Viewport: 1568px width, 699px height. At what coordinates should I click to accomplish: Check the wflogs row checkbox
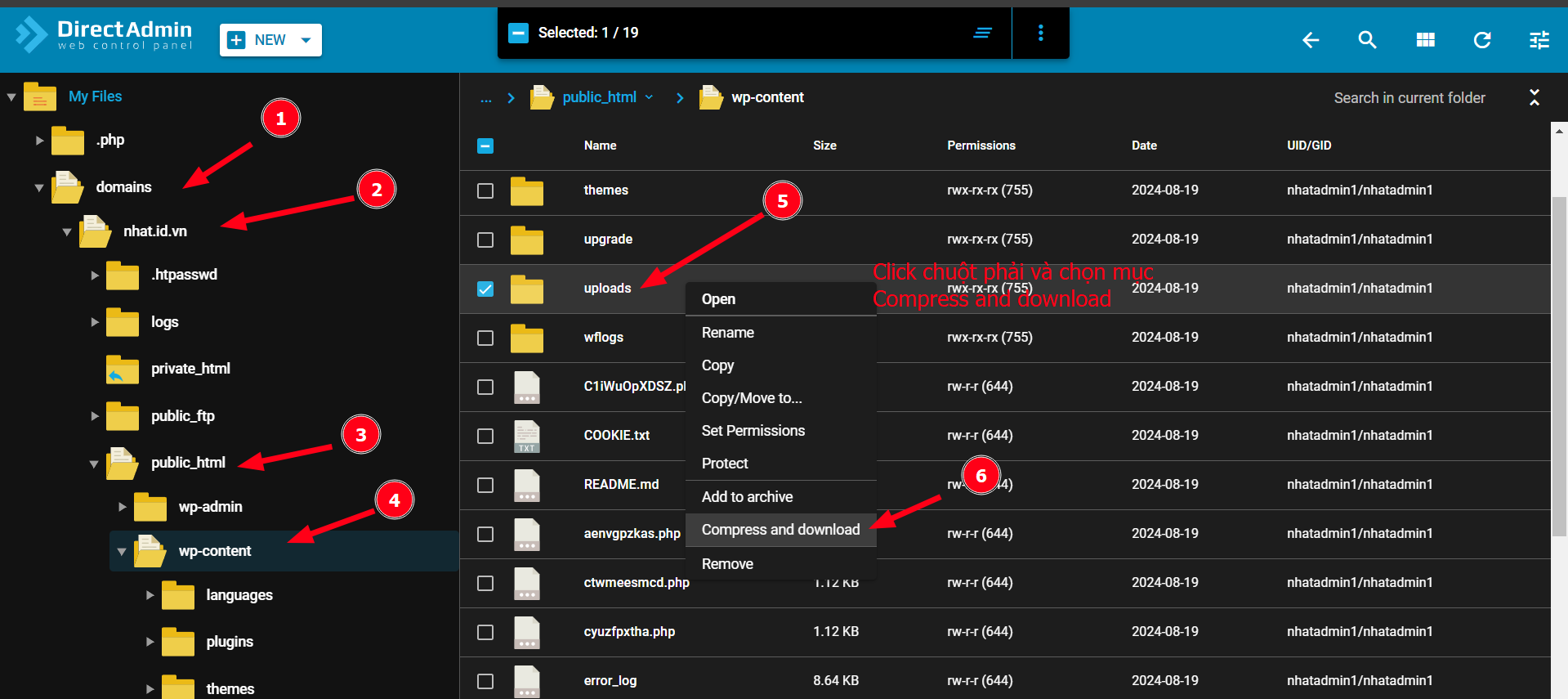click(x=485, y=338)
